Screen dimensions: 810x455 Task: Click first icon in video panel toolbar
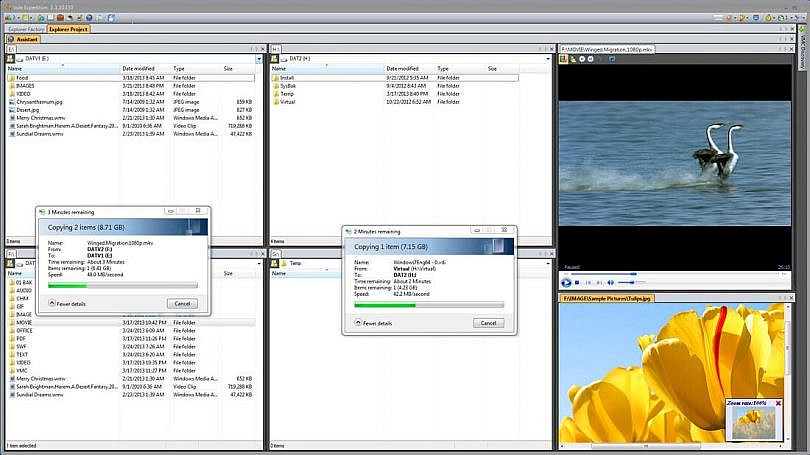pos(564,59)
